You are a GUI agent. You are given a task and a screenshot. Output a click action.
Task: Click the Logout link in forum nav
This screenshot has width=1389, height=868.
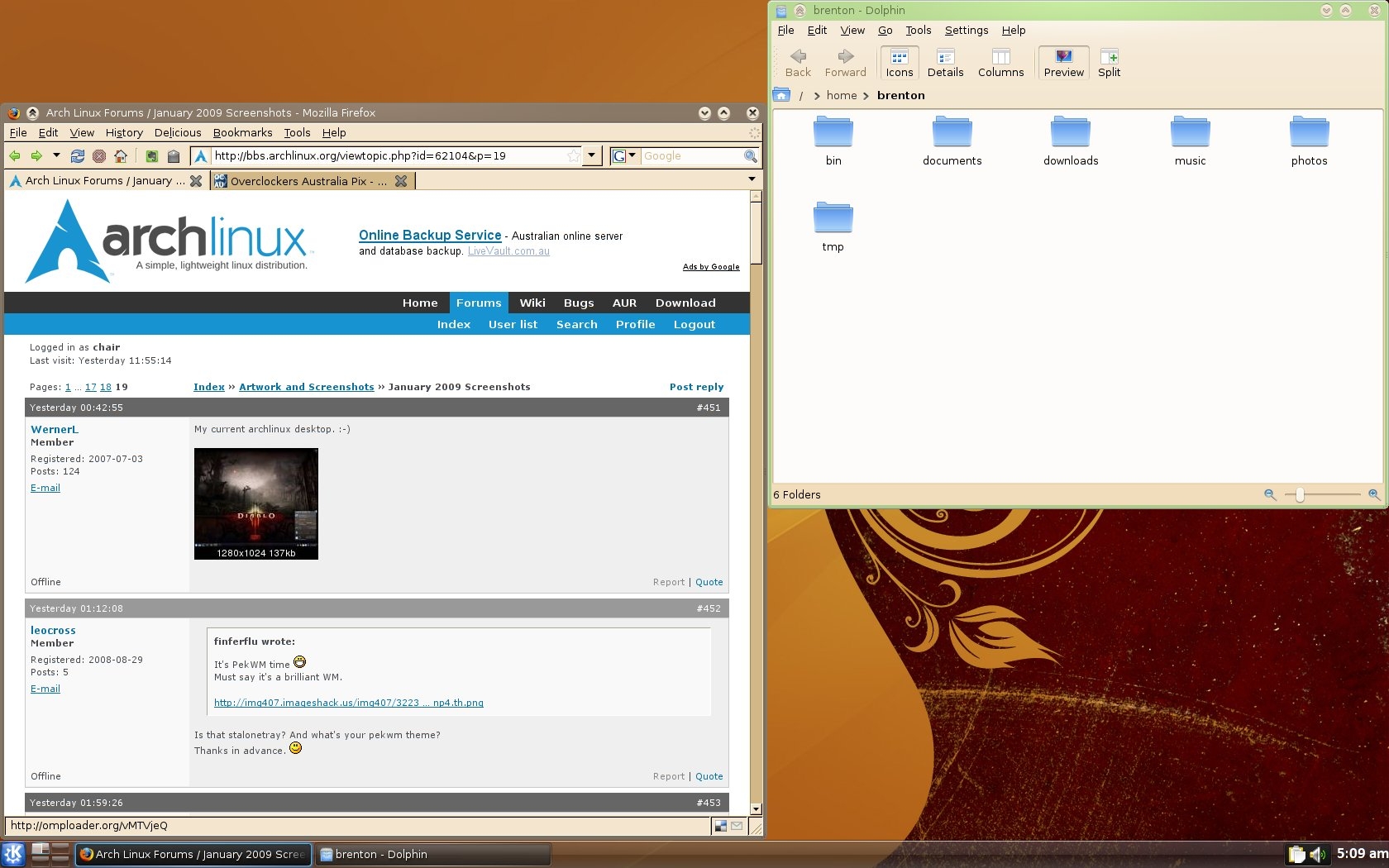pyautogui.click(x=694, y=324)
